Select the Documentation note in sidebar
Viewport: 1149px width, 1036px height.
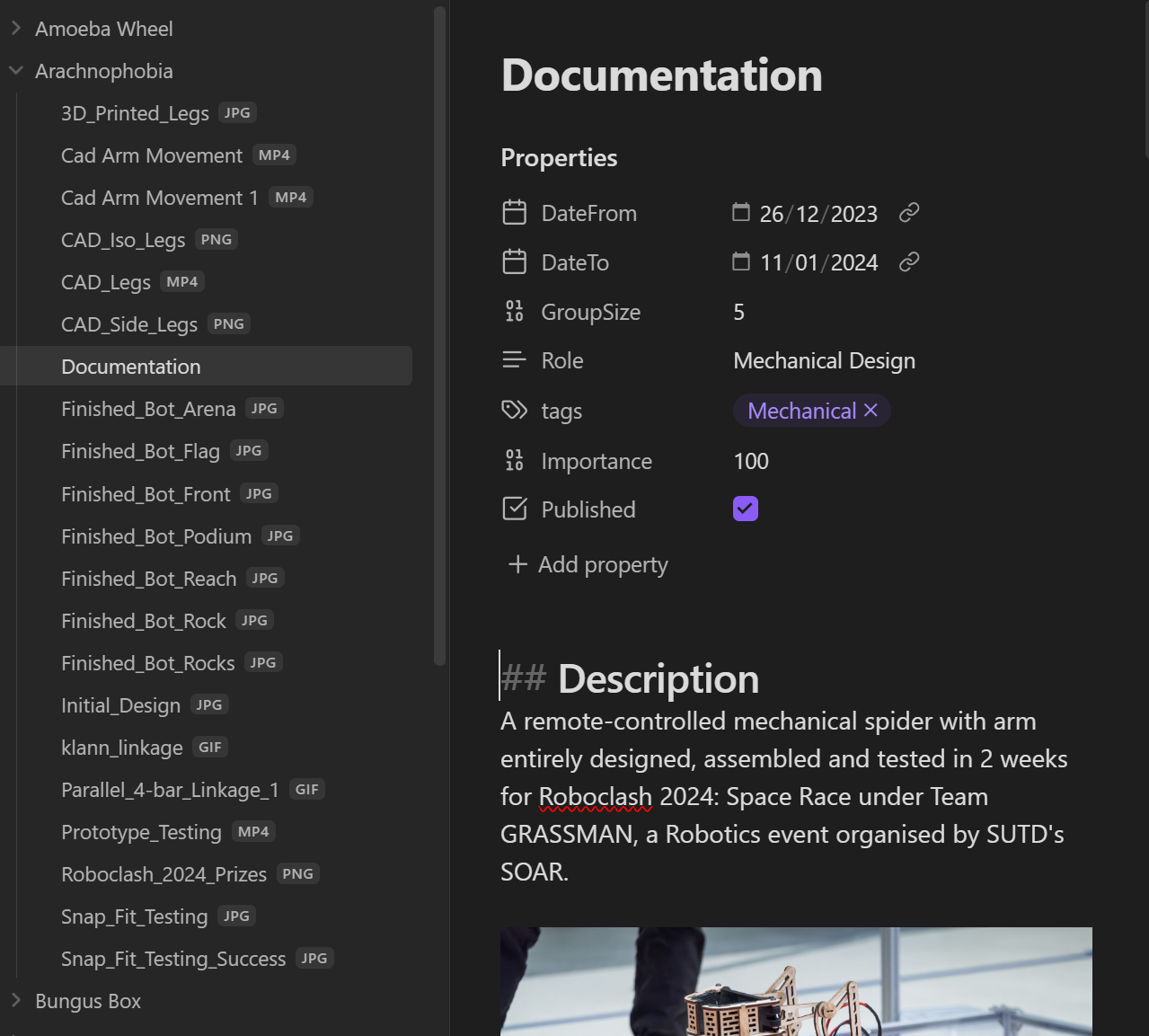coord(207,367)
